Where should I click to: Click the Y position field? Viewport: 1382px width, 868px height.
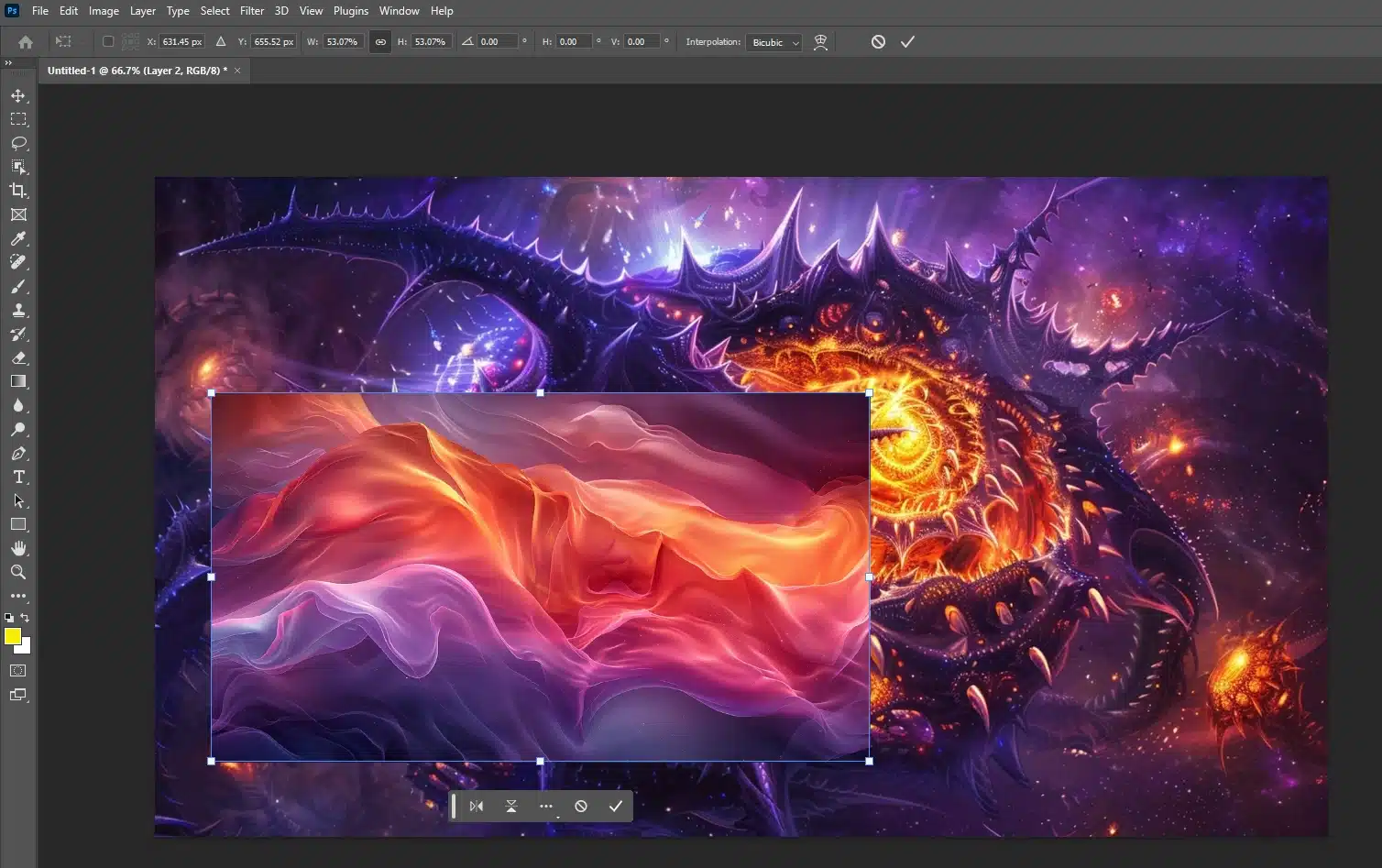(x=273, y=42)
